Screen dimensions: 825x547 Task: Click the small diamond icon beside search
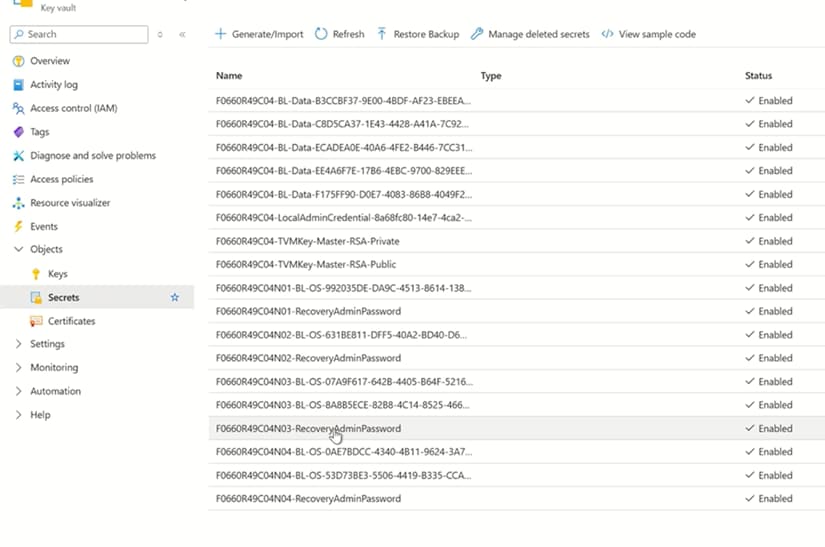(x=160, y=35)
